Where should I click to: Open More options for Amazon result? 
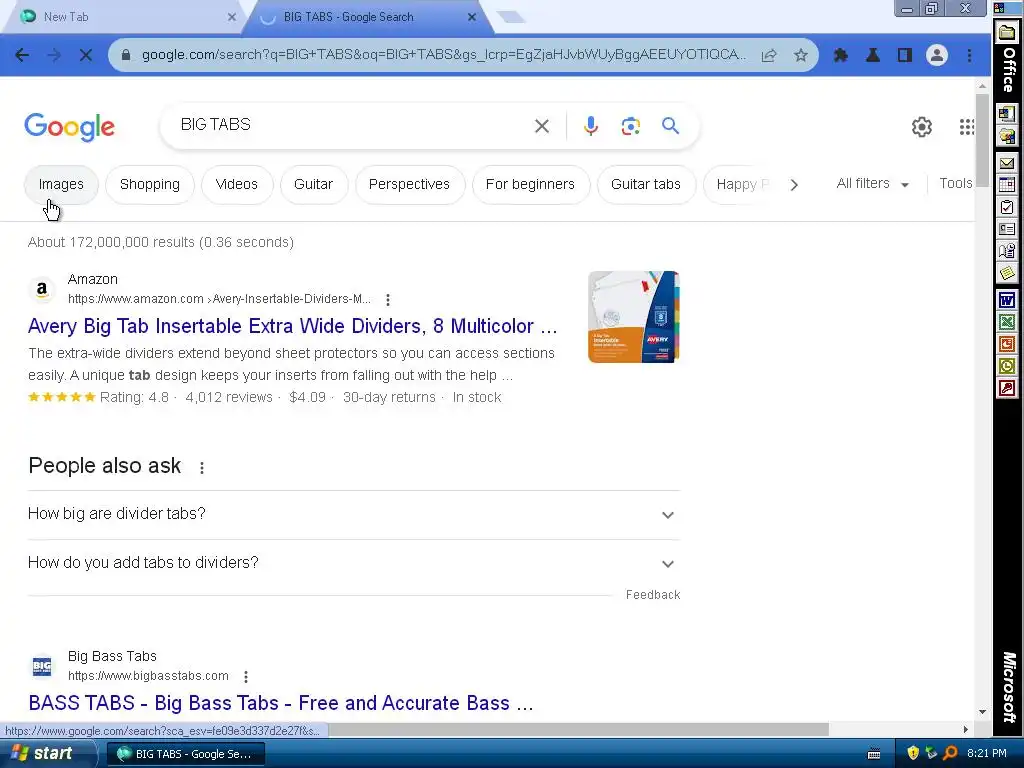tap(388, 300)
